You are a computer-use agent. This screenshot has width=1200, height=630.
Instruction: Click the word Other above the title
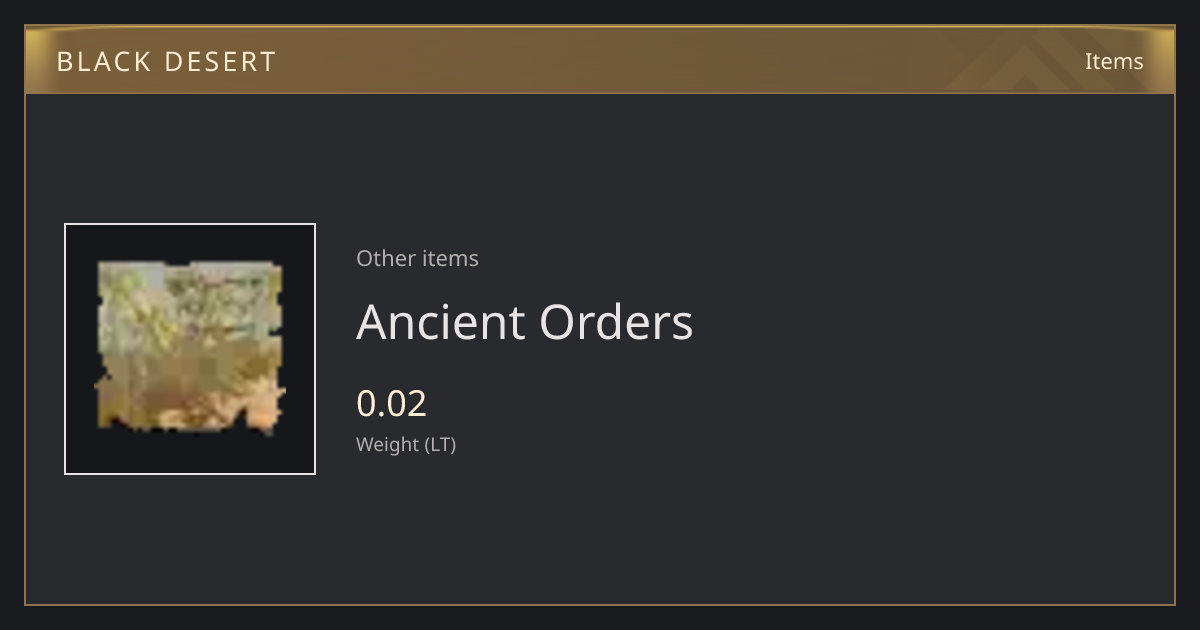[x=386, y=258]
